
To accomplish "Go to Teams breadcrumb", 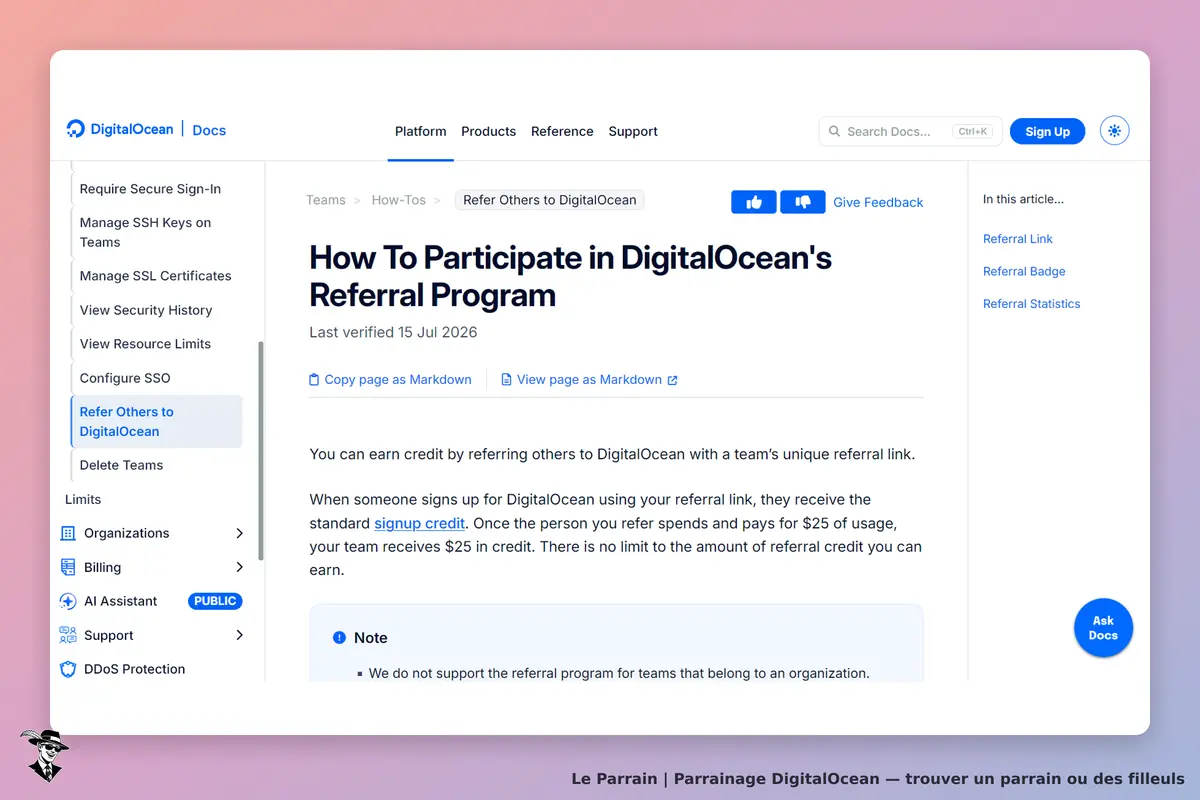I will pos(326,200).
